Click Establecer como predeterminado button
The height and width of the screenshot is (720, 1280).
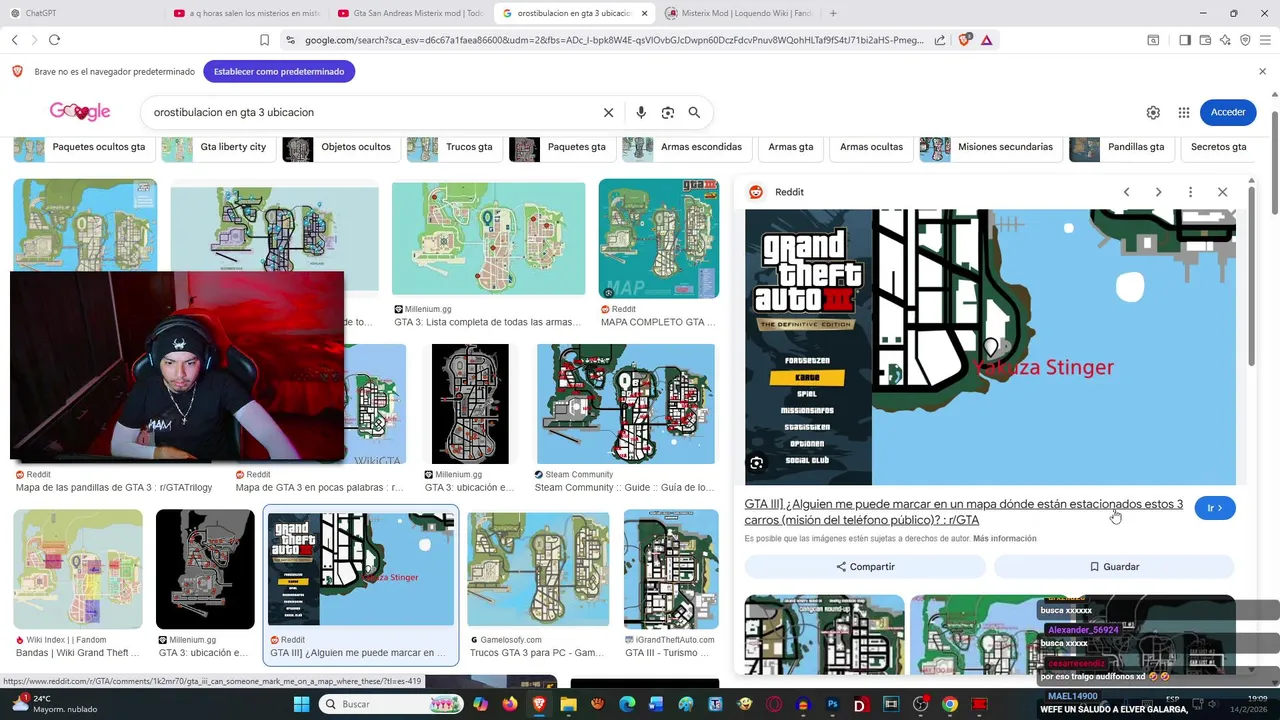click(x=279, y=72)
